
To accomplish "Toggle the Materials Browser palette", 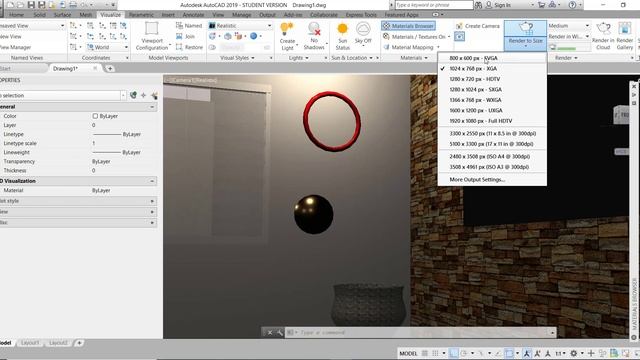I will [x=408, y=26].
